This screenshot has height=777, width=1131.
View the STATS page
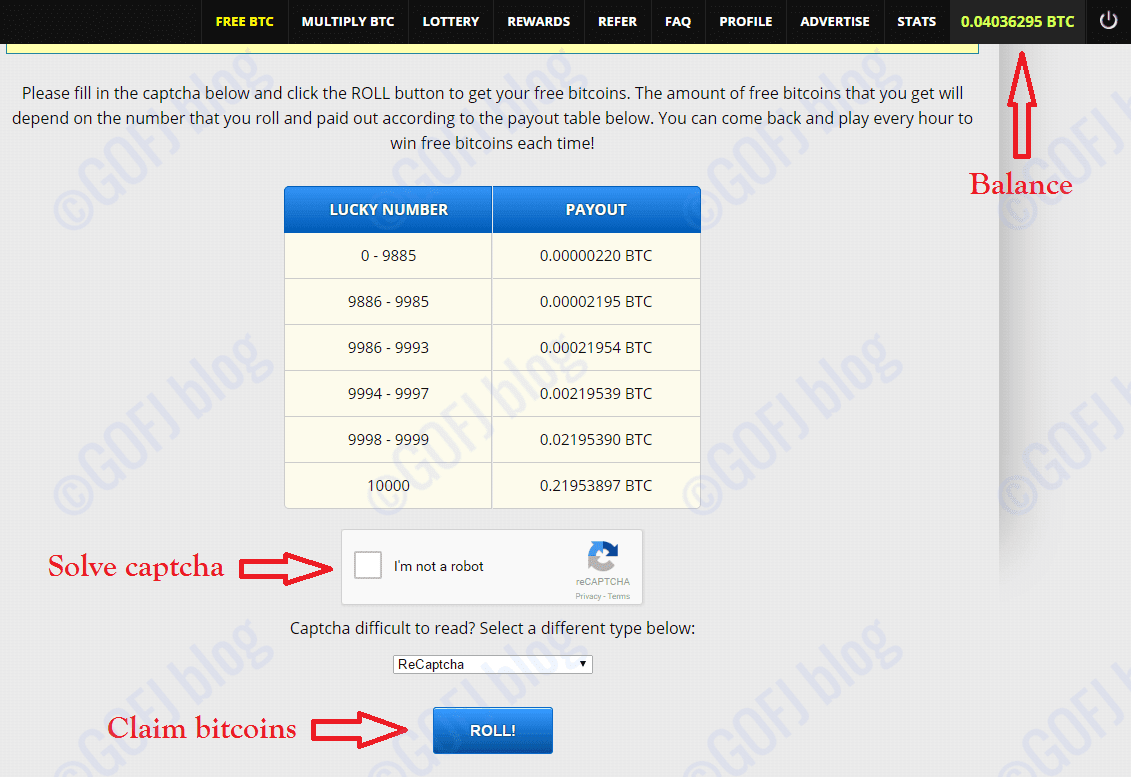[917, 22]
